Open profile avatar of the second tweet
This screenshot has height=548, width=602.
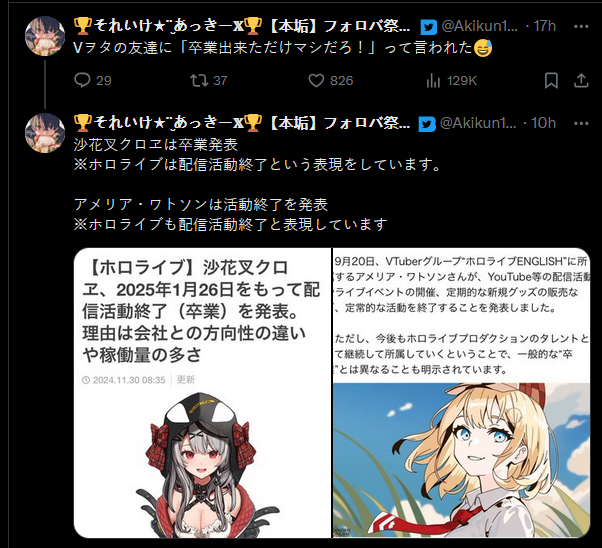[45, 133]
